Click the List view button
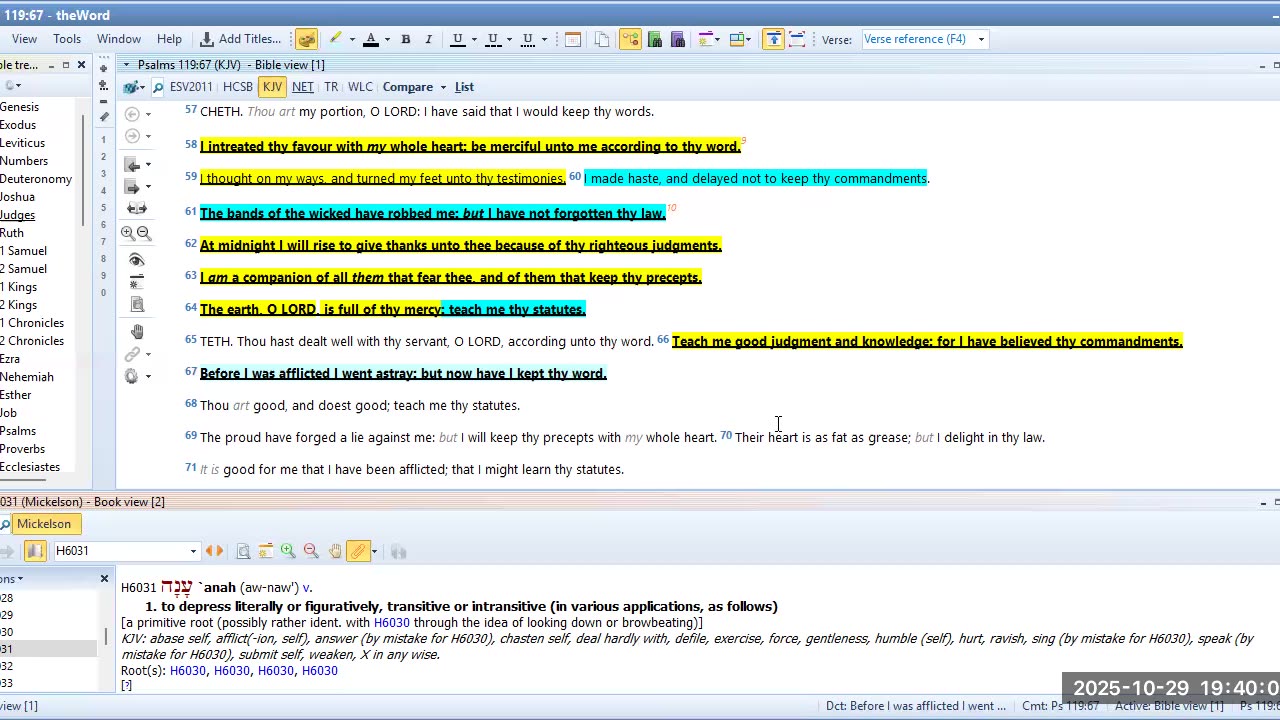1280x720 pixels. point(464,87)
